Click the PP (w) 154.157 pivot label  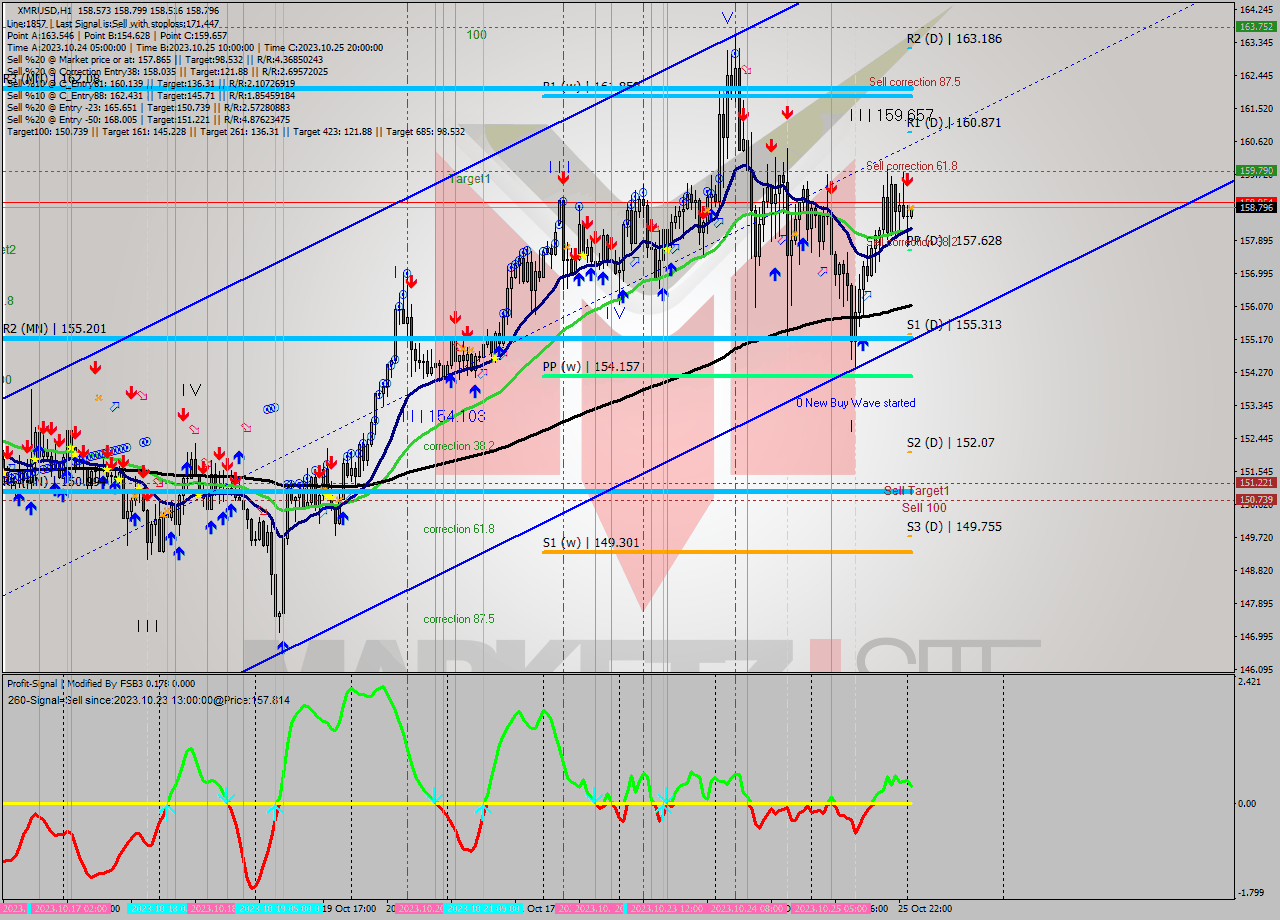590,367
